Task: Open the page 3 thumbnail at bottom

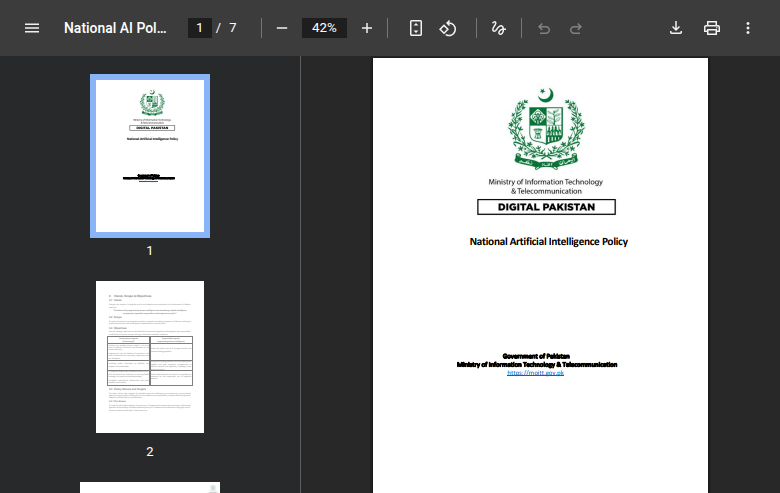Action: pos(150,487)
